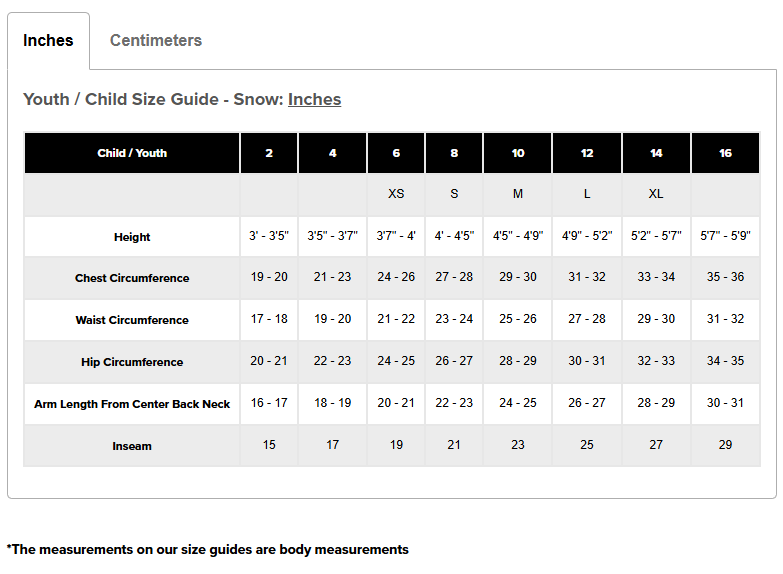Click the XL size label cell

coord(656,194)
